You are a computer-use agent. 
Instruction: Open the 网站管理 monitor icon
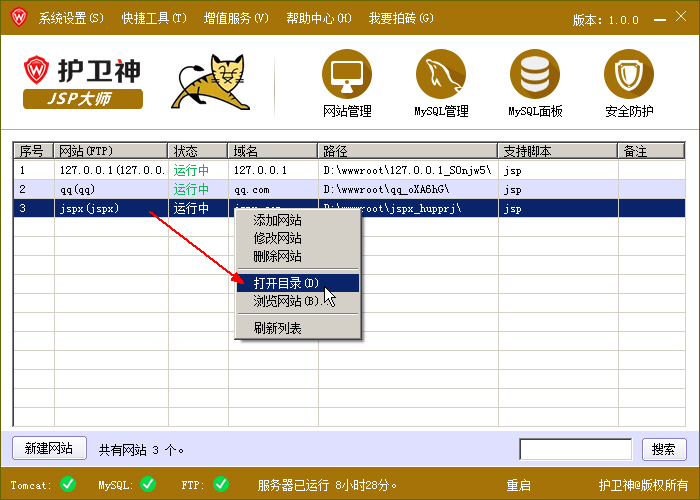pyautogui.click(x=347, y=74)
